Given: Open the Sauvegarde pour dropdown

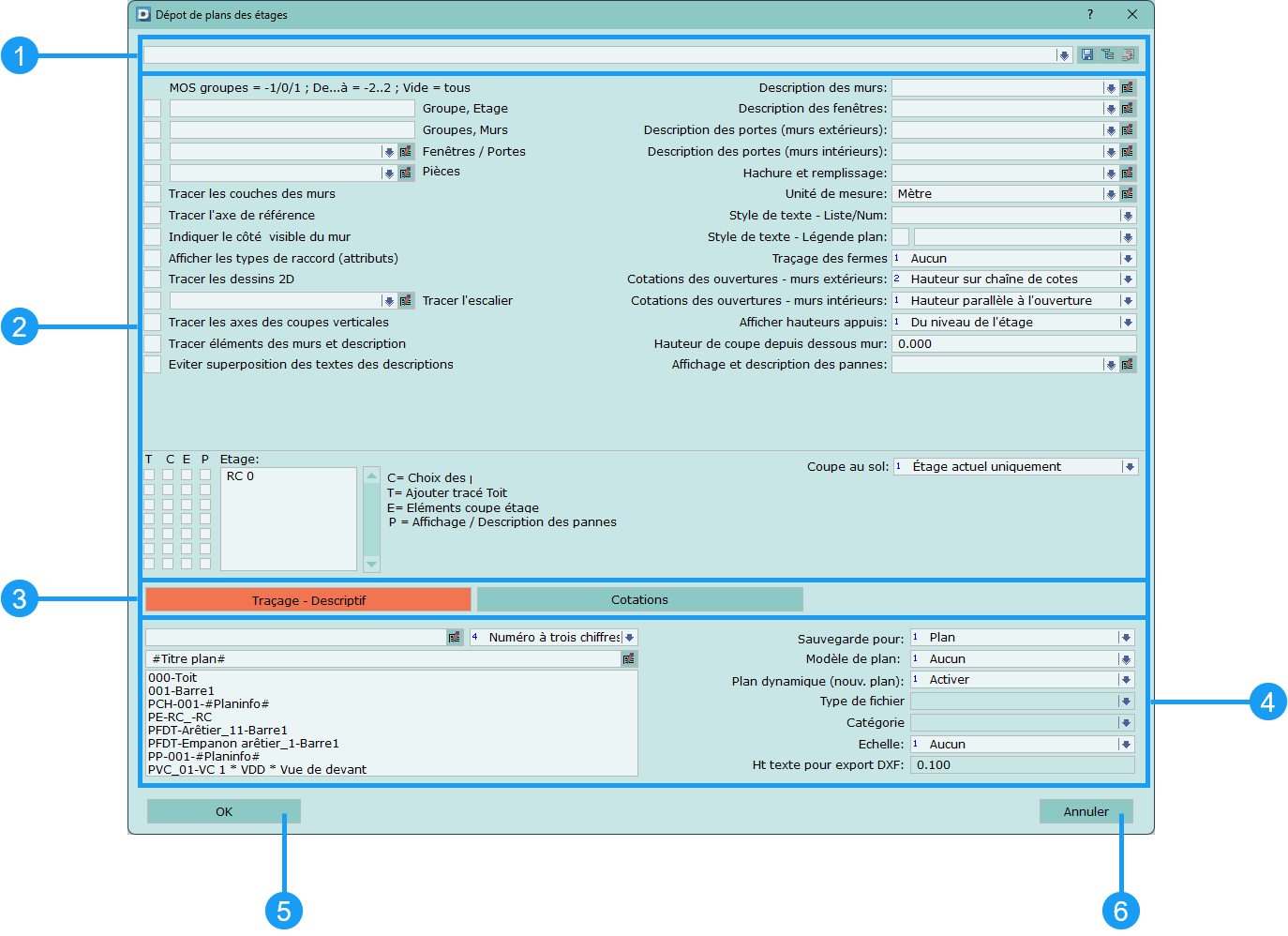Looking at the screenshot, I should click(1125, 638).
